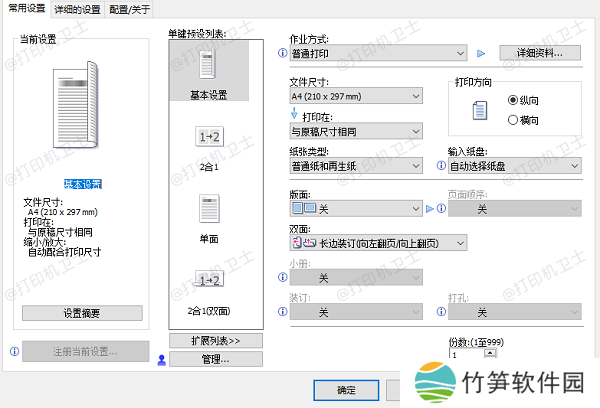Open the 双面 长边装订 dropdown
Image resolution: width=600 pixels, height=408 pixels.
[x=378, y=243]
